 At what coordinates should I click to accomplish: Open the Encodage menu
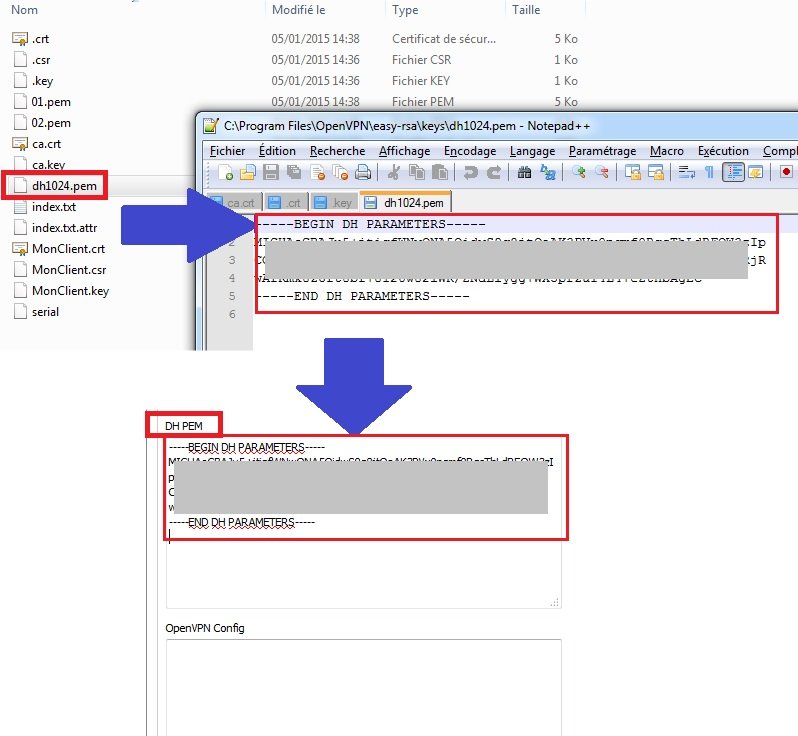click(x=470, y=151)
